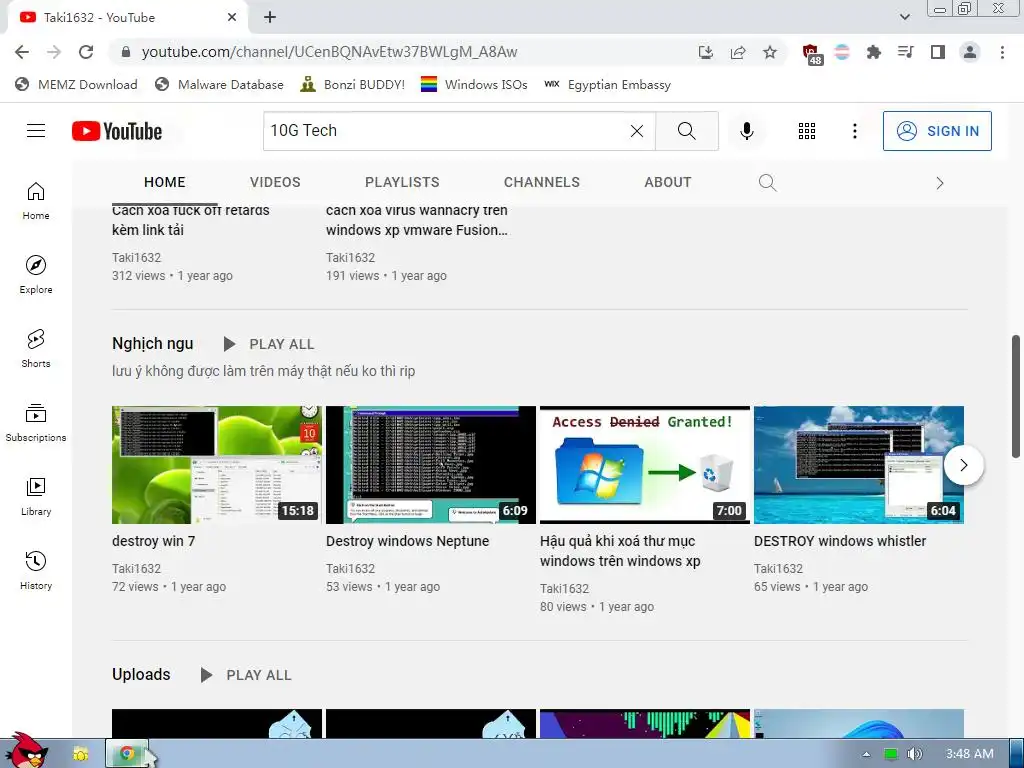1024x768 pixels.
Task: Open Taki1632 channel link under destroy win 7
Action: [x=136, y=569]
